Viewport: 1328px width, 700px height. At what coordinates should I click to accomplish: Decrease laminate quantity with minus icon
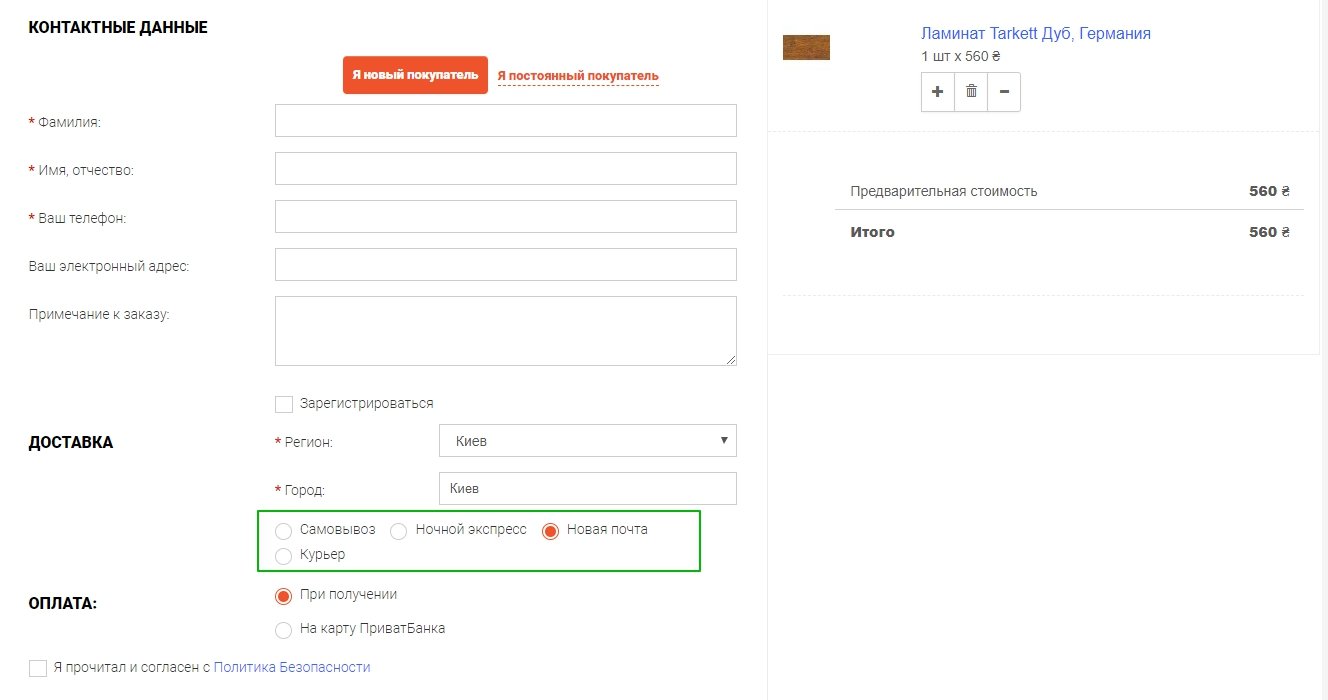coord(1004,92)
